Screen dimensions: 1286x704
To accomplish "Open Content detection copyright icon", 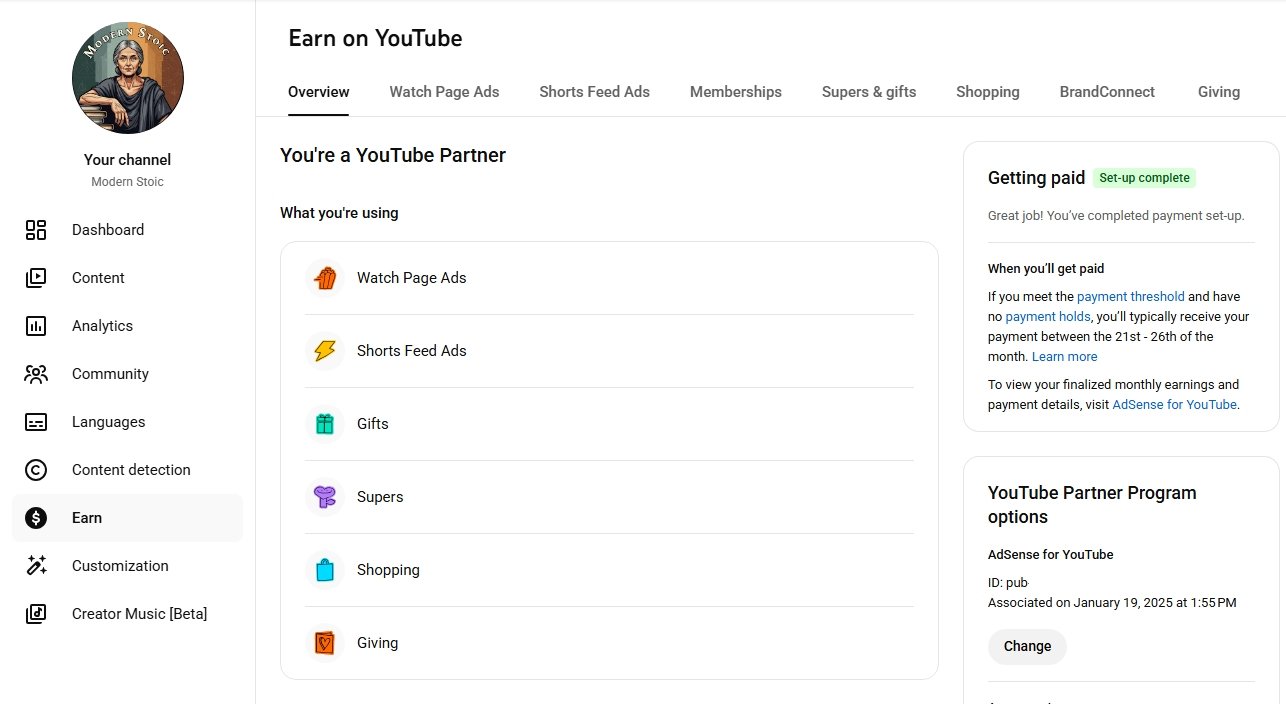I will (x=36, y=470).
